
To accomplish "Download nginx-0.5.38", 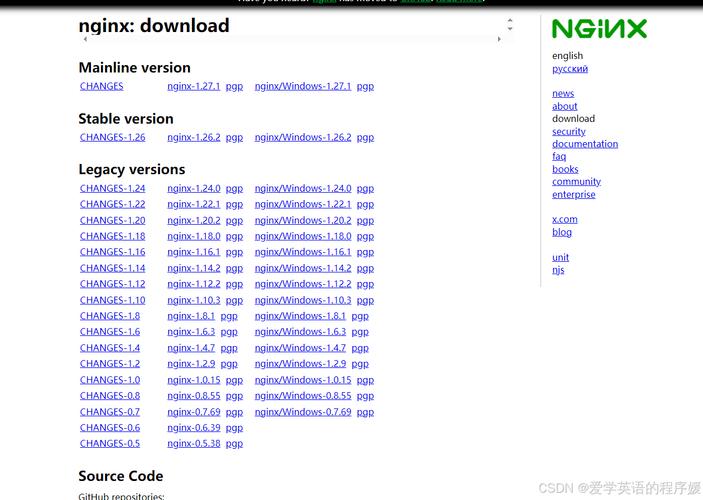I will pos(194,443).
